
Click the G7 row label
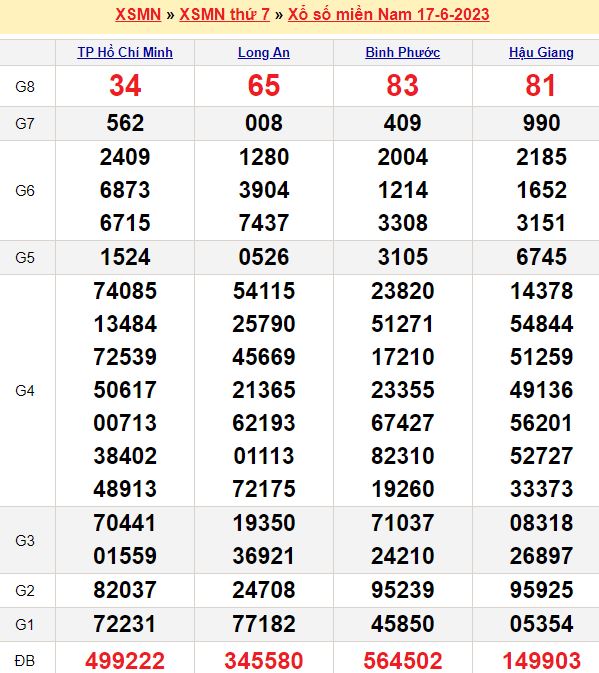coord(25,124)
